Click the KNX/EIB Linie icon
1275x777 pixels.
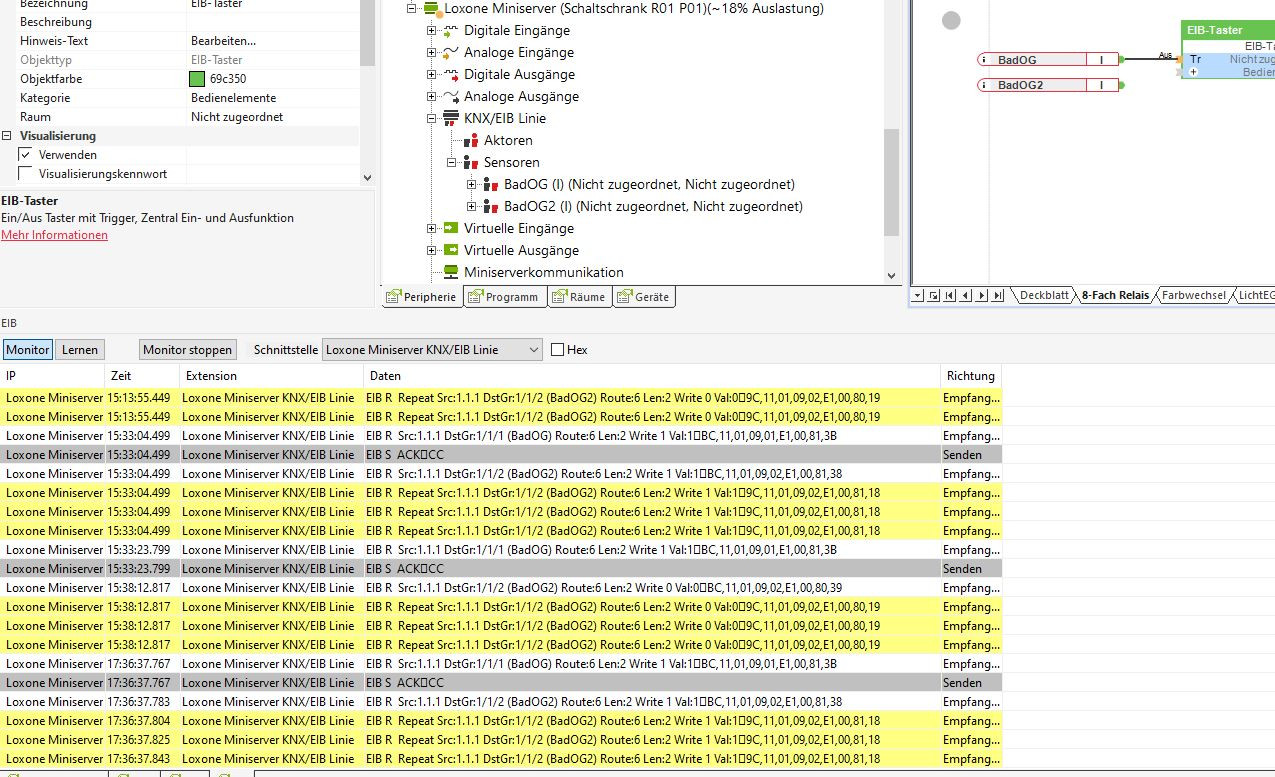[451, 118]
